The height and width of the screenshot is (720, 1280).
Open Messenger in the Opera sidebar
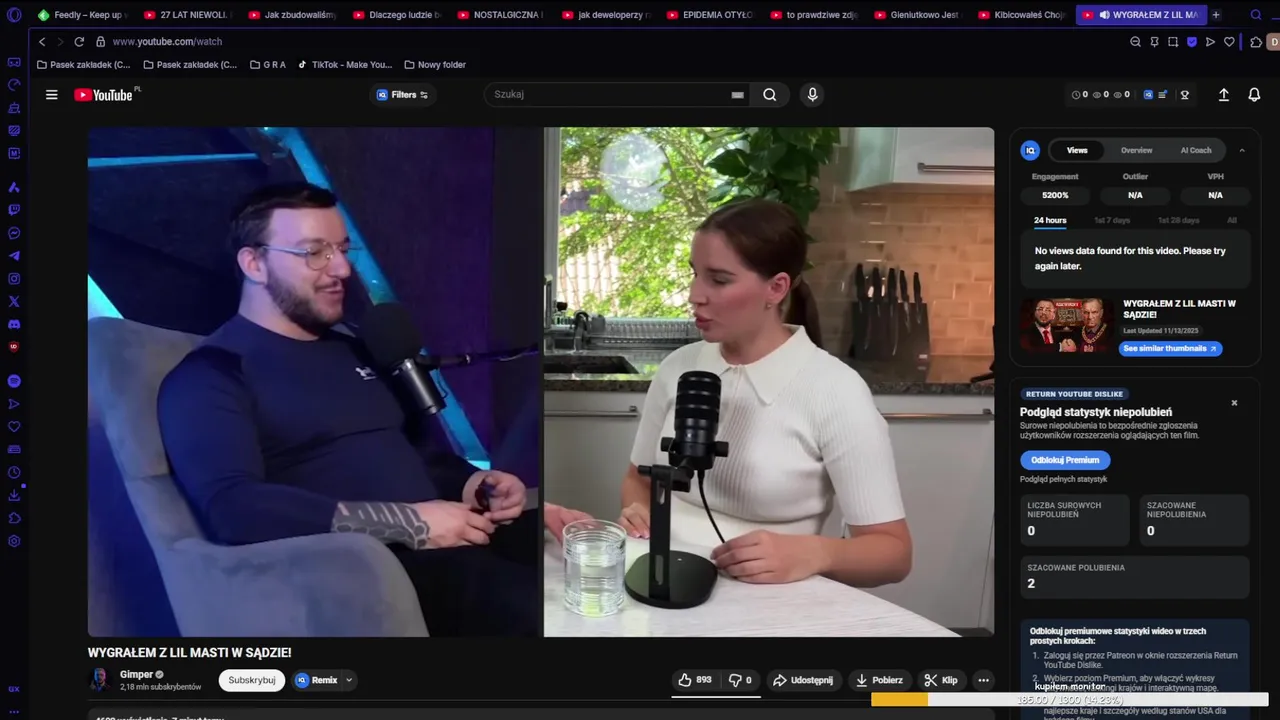tap(14, 233)
